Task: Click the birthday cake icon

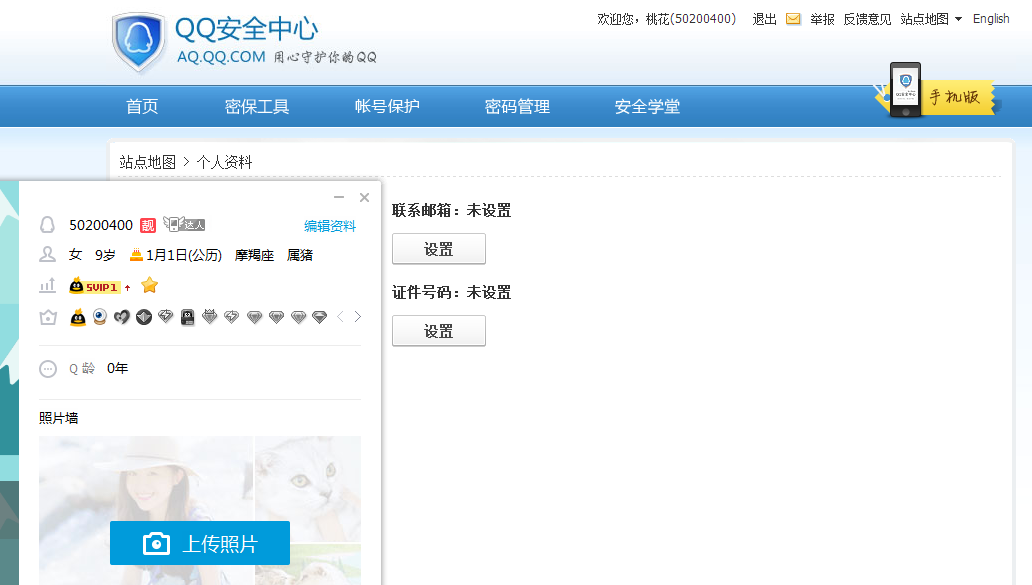Action: (x=136, y=255)
